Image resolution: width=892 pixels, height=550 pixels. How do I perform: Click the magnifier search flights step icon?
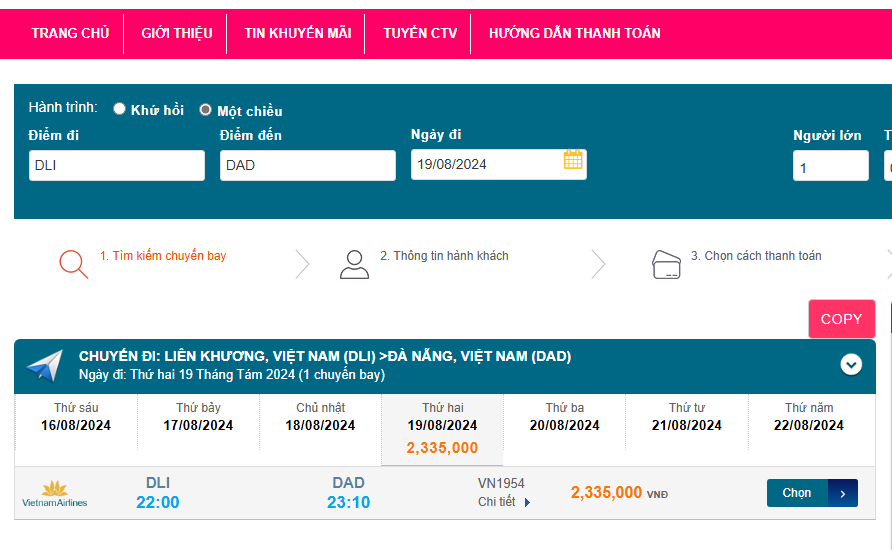[x=73, y=262]
